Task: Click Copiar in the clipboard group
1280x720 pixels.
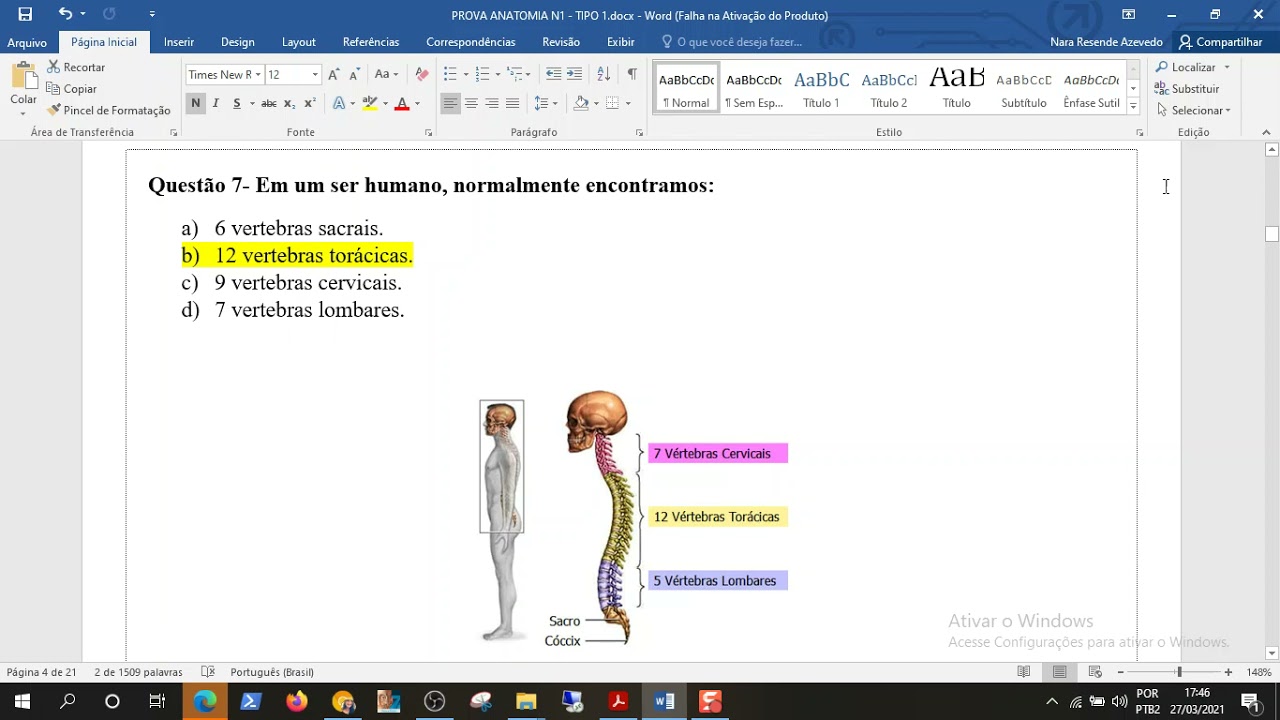Action: pyautogui.click(x=72, y=89)
